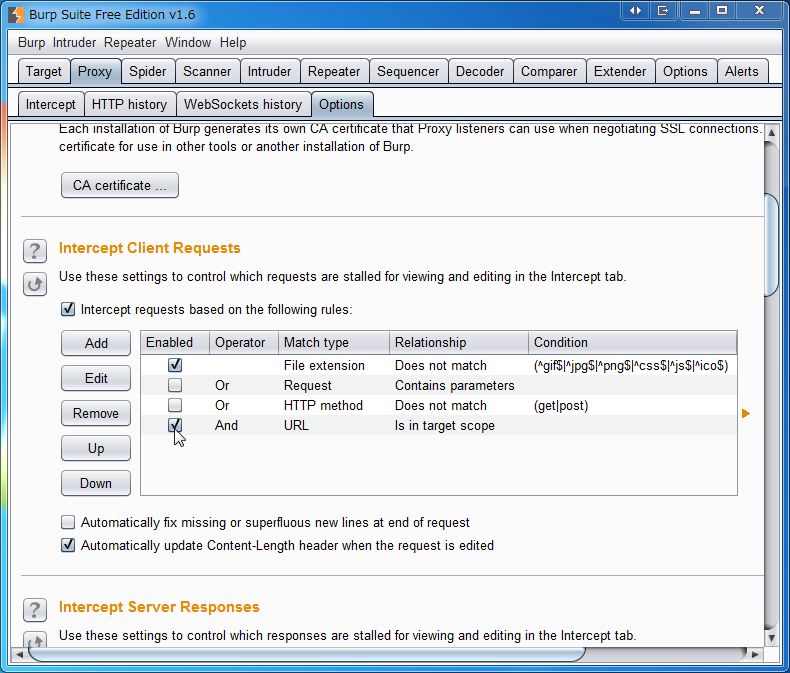Click horizontal scrollbar left arrow
790x673 pixels.
tap(19, 654)
